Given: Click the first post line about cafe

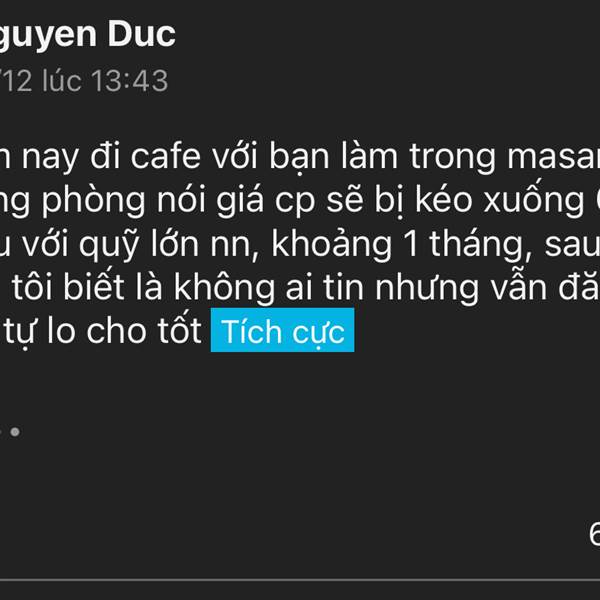Looking at the screenshot, I should [x=300, y=156].
